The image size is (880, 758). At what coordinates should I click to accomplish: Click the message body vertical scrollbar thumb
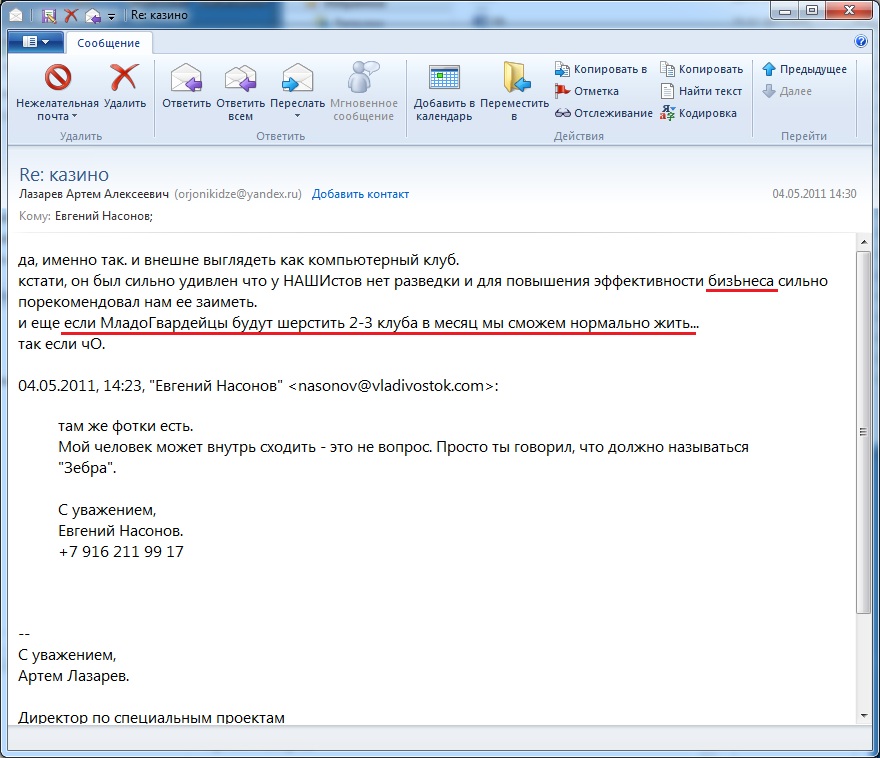coord(864,430)
